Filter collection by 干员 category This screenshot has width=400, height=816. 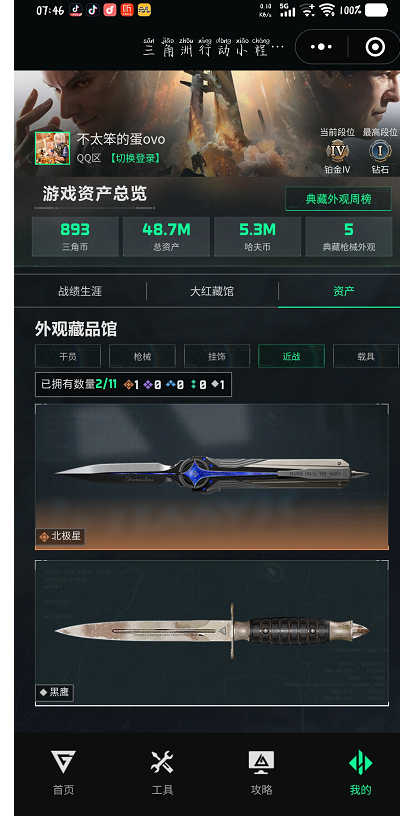[68, 356]
